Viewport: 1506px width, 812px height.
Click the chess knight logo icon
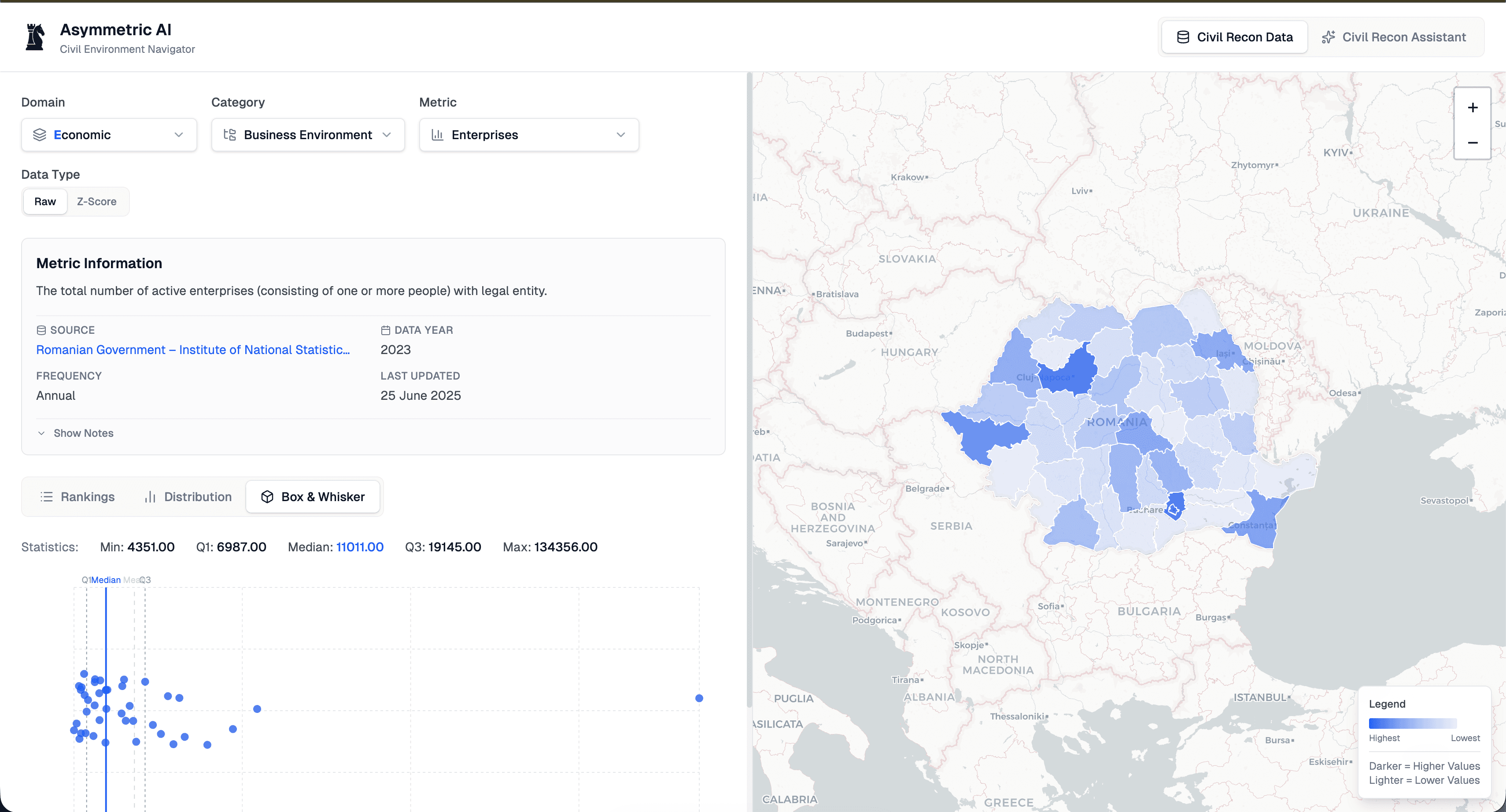pyautogui.click(x=35, y=37)
